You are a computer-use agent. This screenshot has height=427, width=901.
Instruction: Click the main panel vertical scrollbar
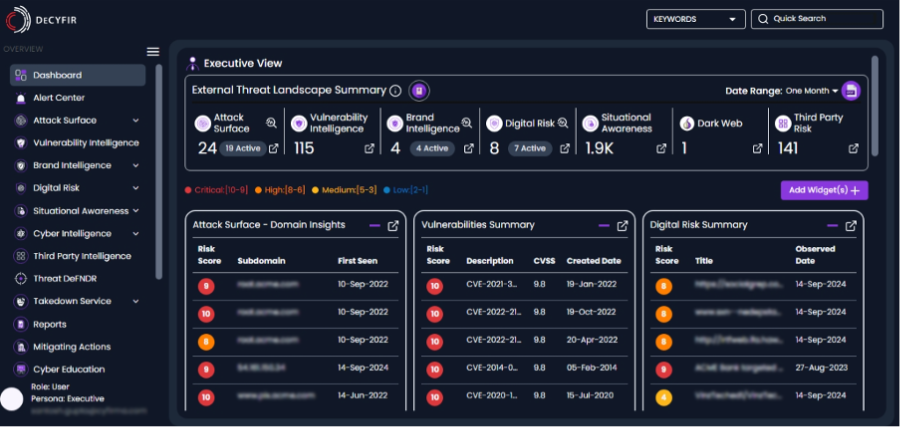875,106
